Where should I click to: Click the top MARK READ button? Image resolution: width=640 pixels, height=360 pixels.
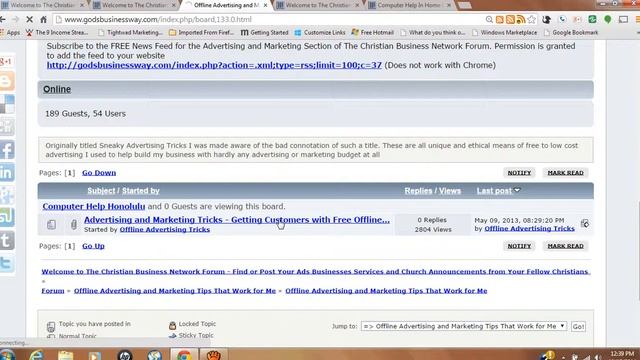(565, 173)
